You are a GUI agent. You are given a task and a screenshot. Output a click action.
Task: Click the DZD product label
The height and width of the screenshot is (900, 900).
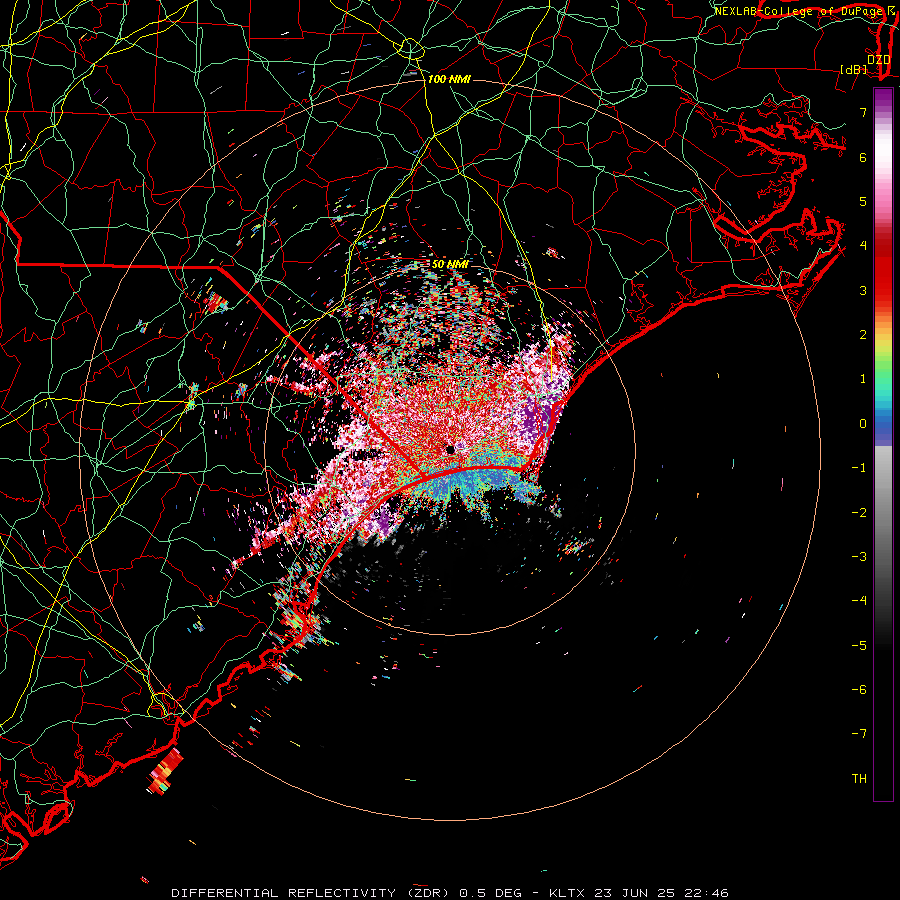(x=879, y=59)
